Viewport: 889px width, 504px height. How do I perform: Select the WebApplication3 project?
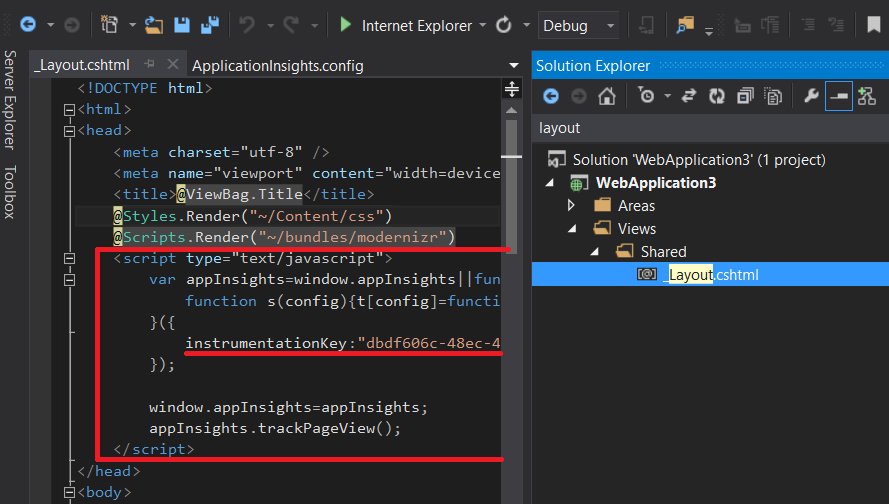pyautogui.click(x=656, y=183)
